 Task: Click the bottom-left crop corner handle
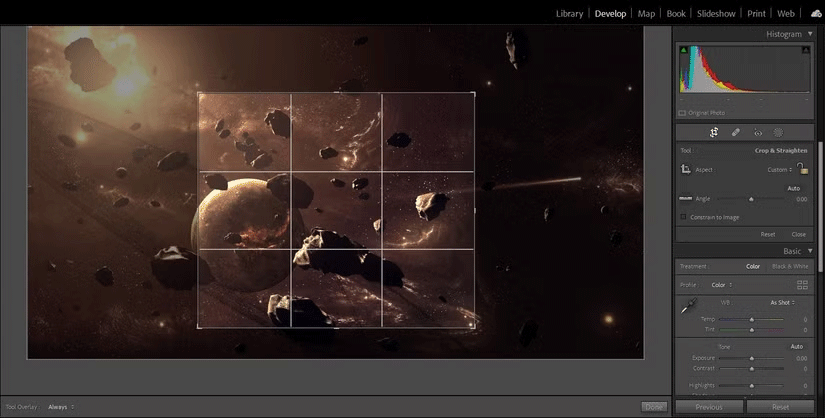[199, 327]
